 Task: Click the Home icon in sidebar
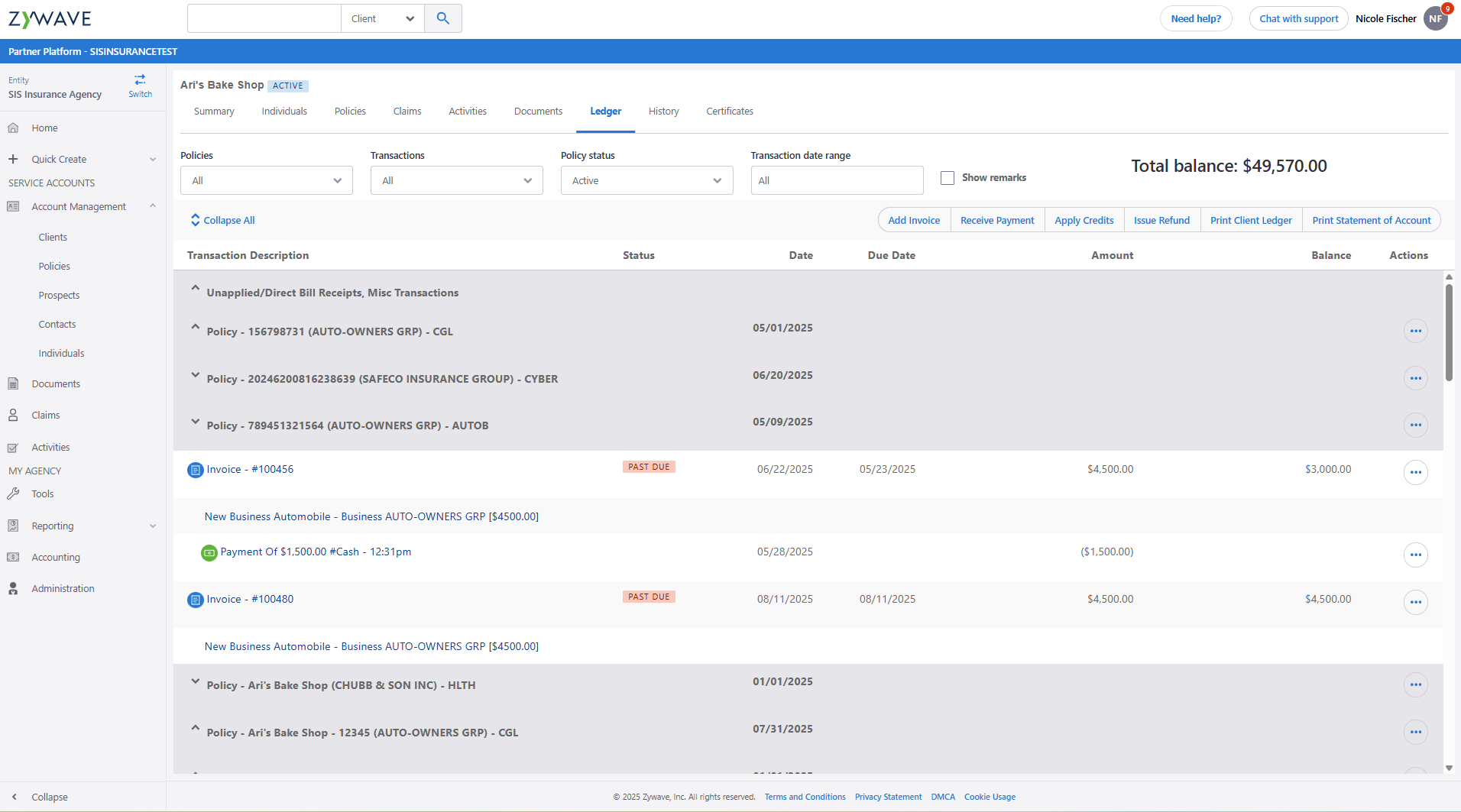[x=13, y=128]
